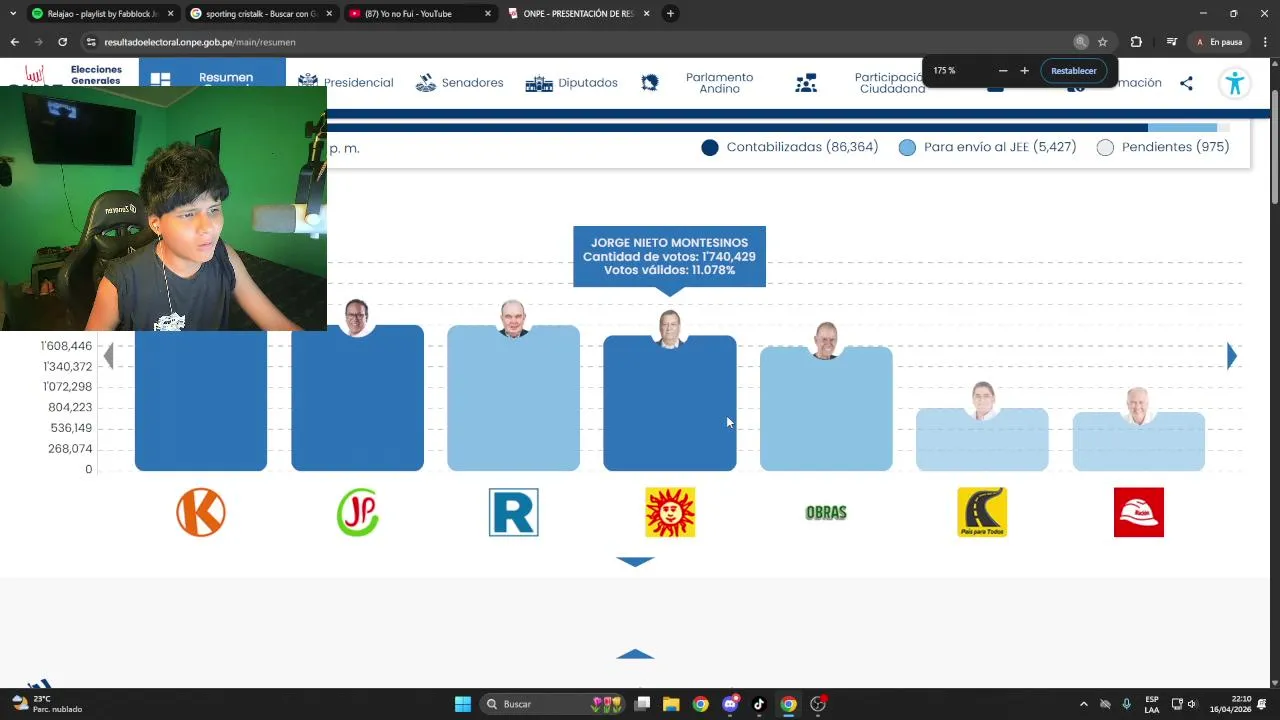Bookmark this page with the star icon
The image size is (1280, 720).
(x=1103, y=42)
